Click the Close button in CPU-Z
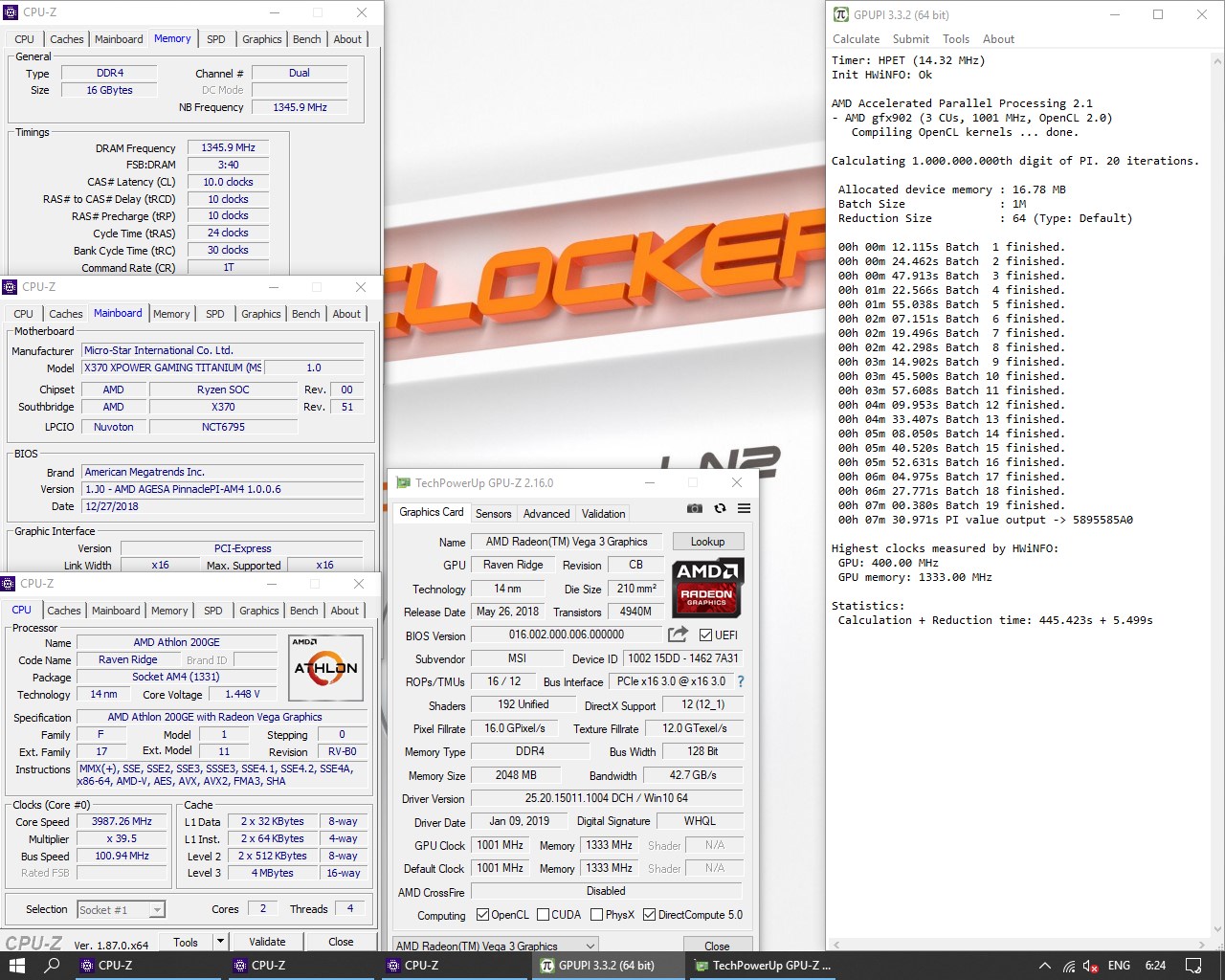1225x980 pixels. pos(341,942)
